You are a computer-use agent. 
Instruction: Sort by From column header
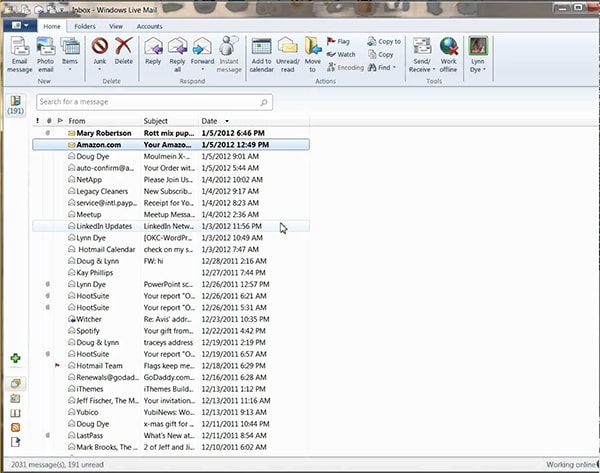click(103, 121)
